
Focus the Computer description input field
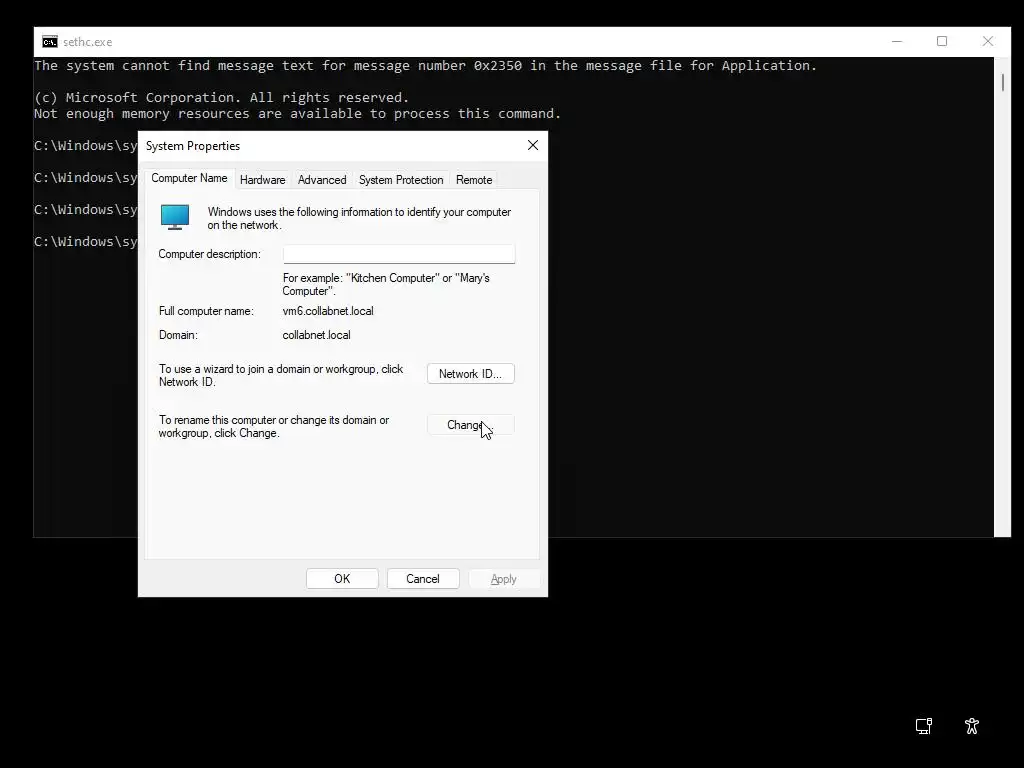(x=399, y=254)
